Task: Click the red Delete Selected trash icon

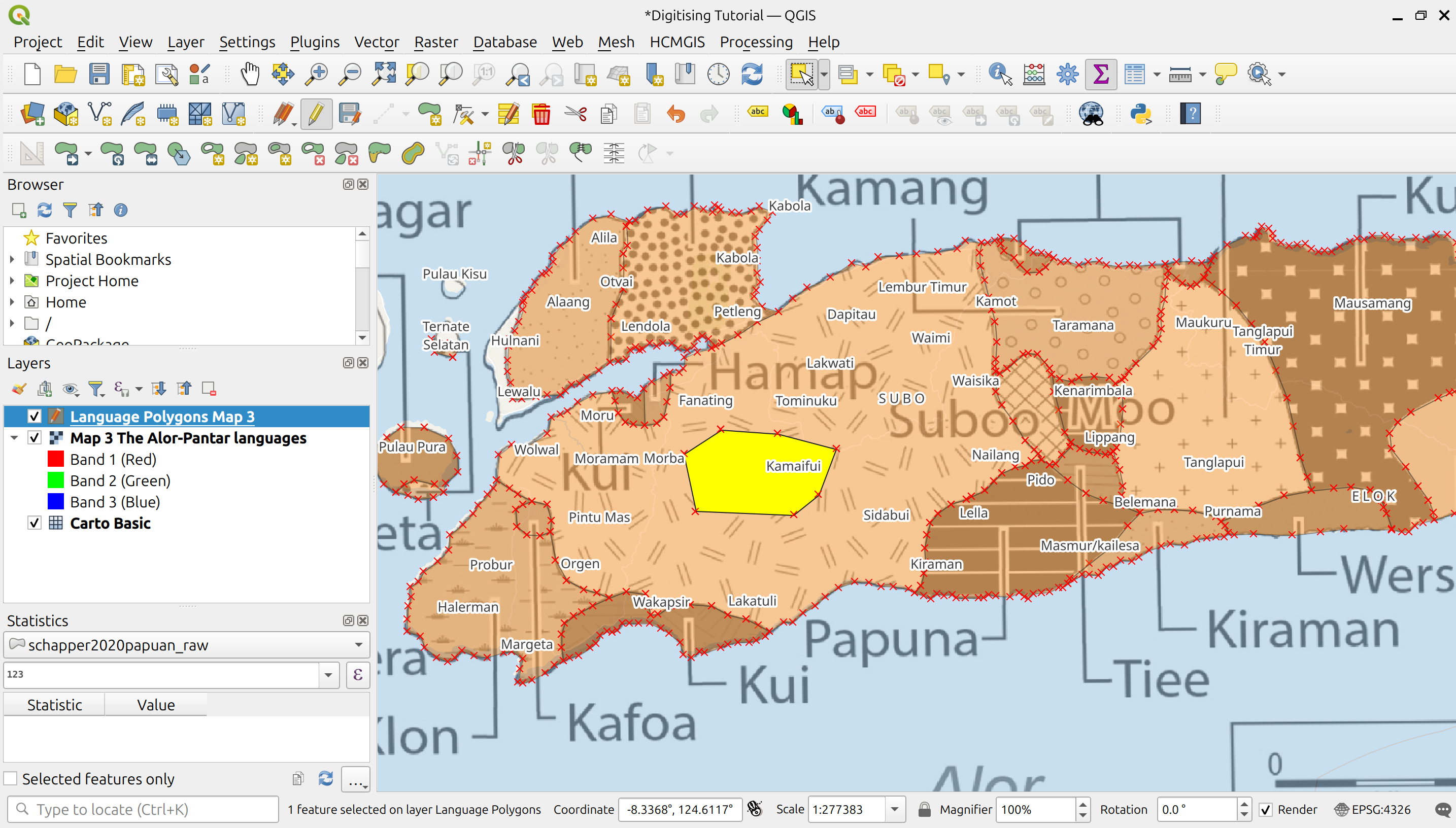Action: [x=541, y=114]
